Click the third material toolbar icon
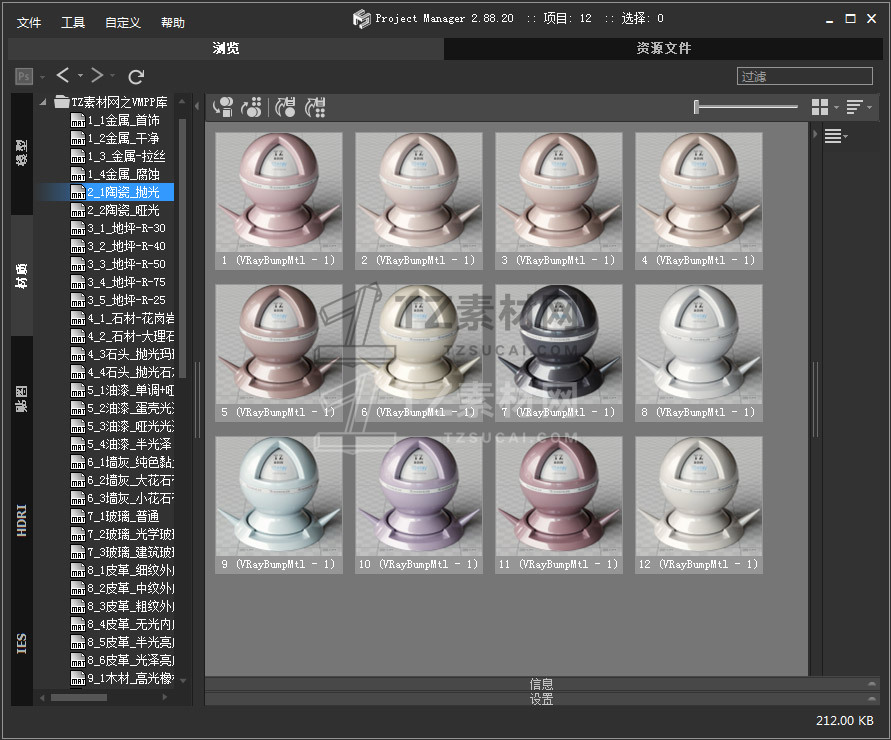 tap(286, 107)
